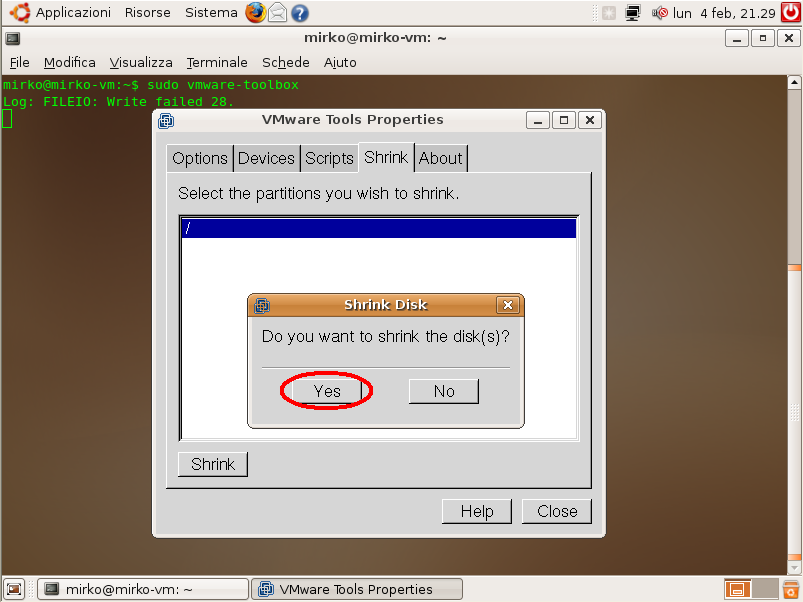803x602 pixels.
Task: Open the Visualizza menu
Action: click(x=141, y=62)
